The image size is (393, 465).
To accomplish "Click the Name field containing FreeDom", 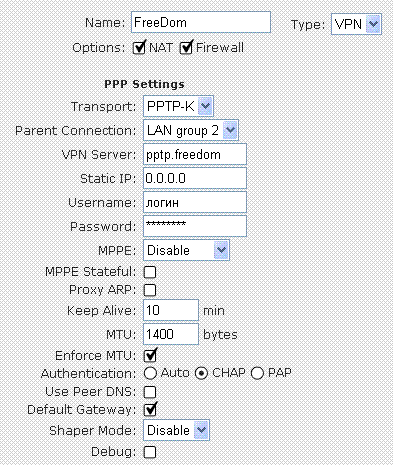I will click(x=201, y=22).
